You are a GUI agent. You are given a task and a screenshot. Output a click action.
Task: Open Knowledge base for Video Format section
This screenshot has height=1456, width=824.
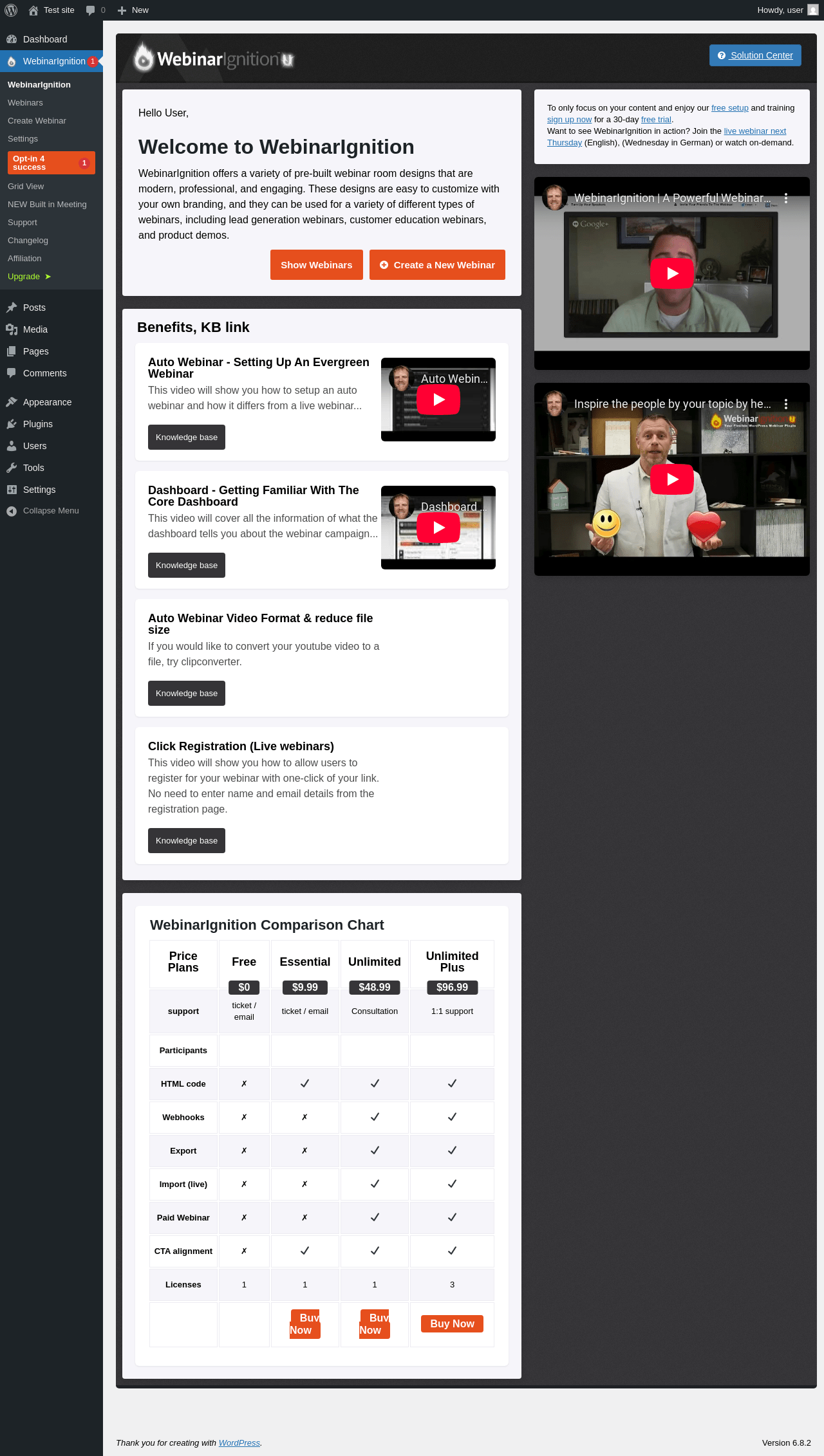pyautogui.click(x=187, y=694)
